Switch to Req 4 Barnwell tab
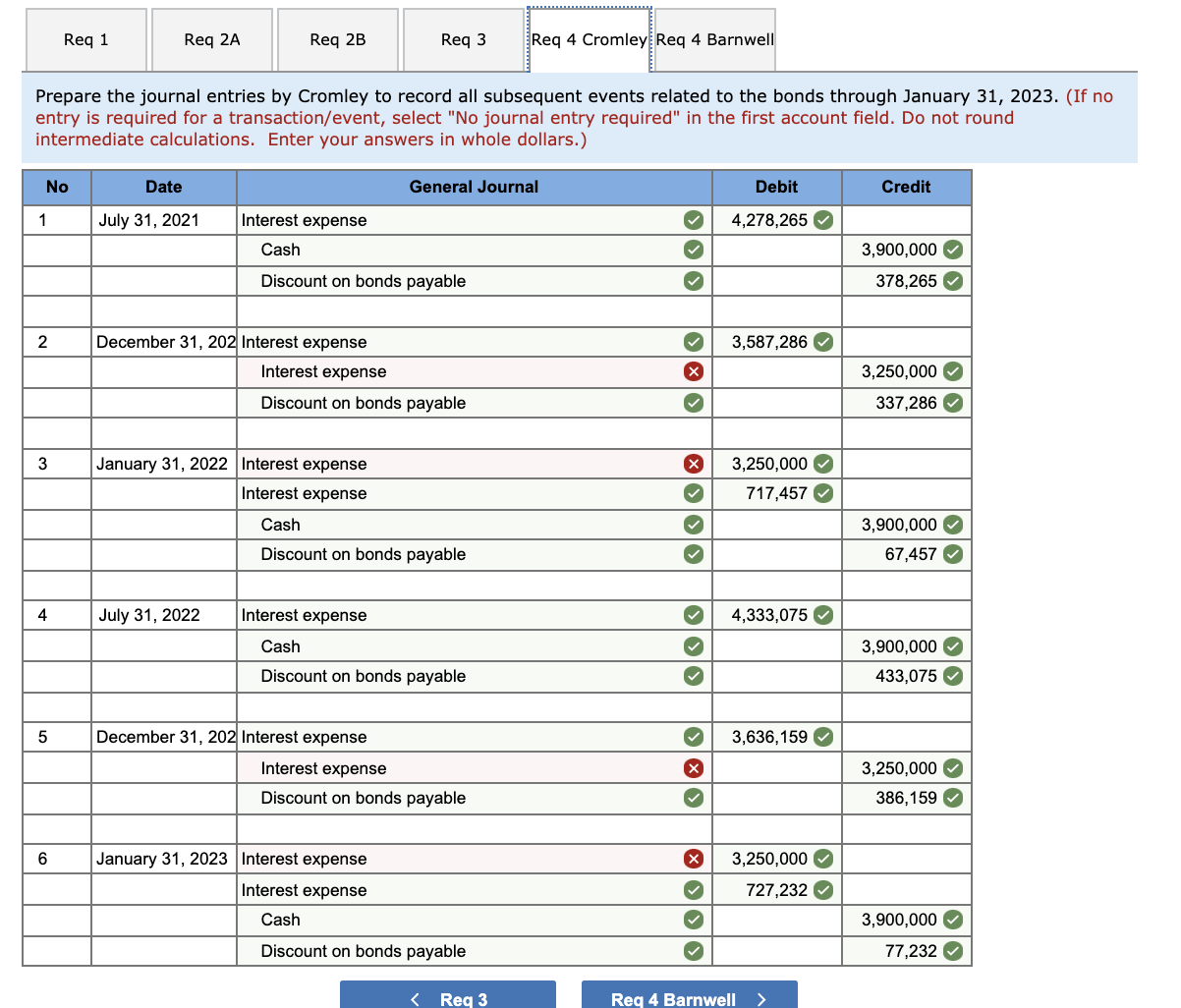The width and height of the screenshot is (1181, 1008). (715, 39)
